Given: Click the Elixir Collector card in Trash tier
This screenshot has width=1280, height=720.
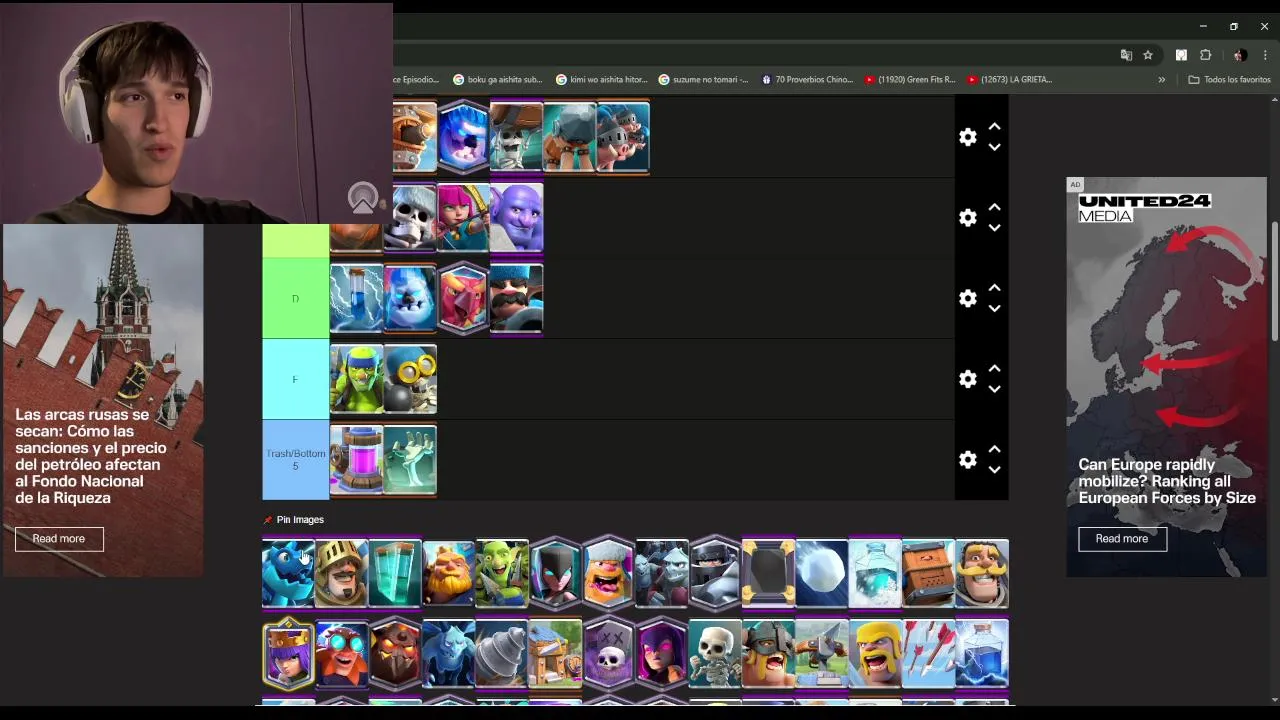Looking at the screenshot, I should (356, 460).
